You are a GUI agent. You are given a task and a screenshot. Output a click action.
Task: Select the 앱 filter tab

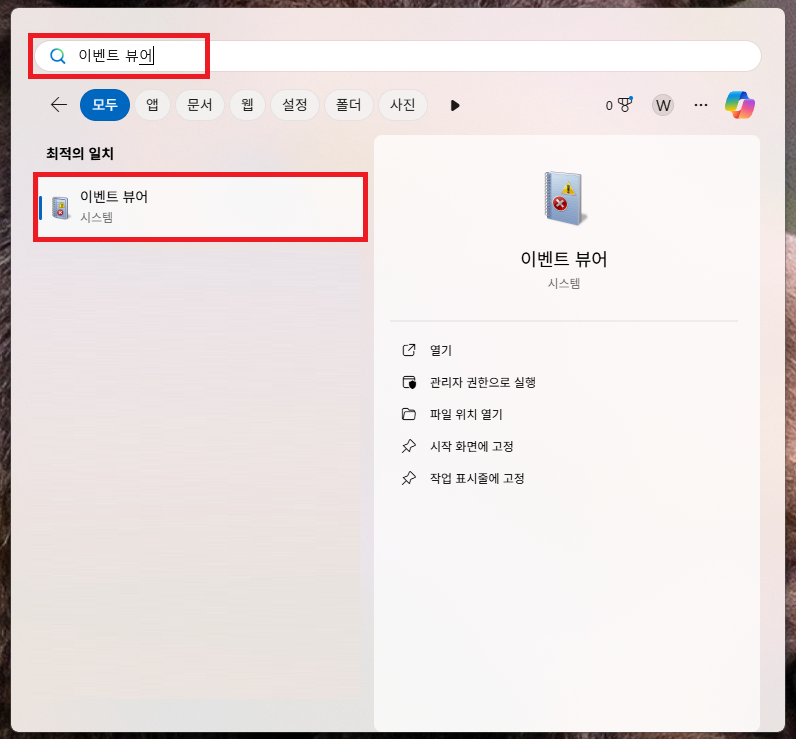152,105
